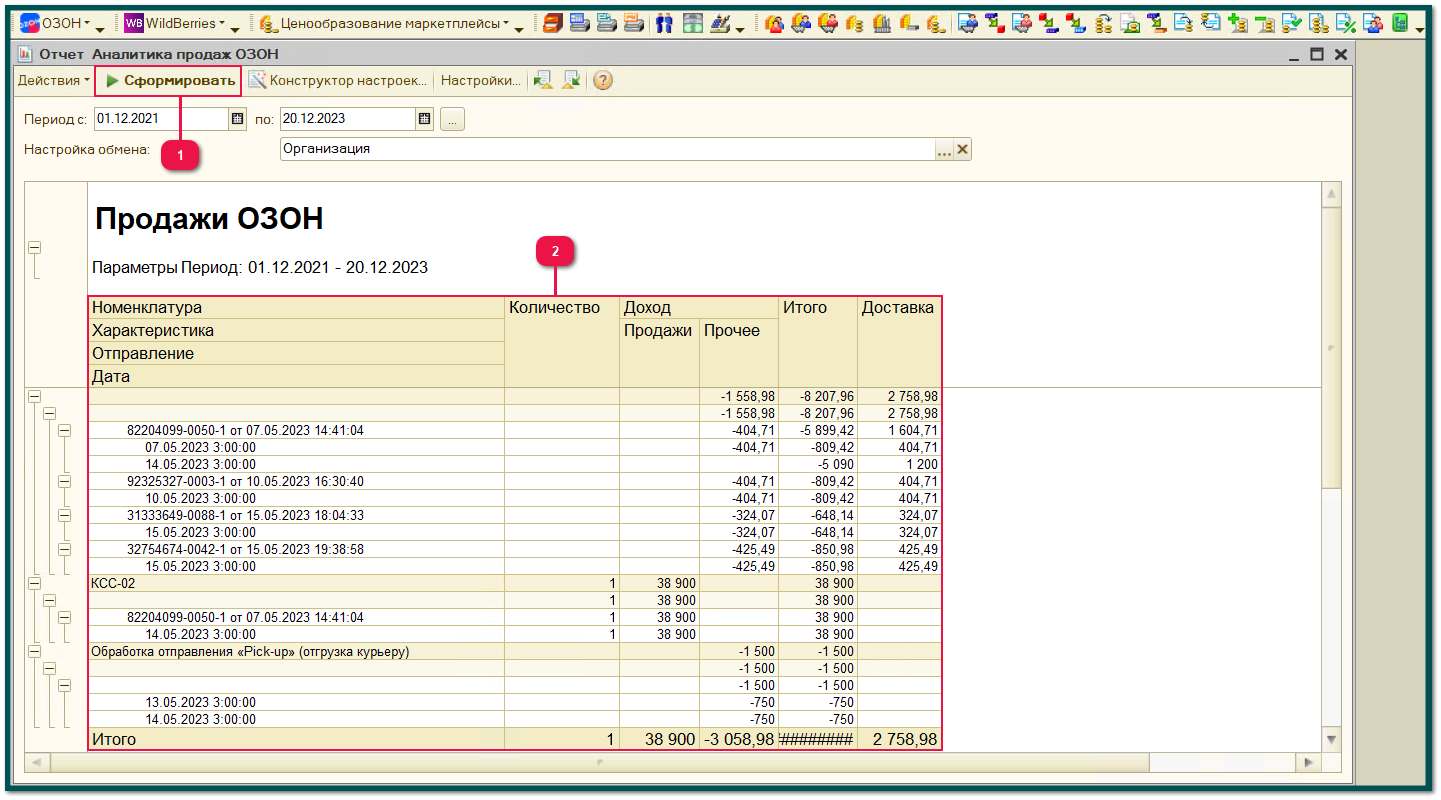The width and height of the screenshot is (1441, 800).
Task: Click the help question mark icon
Action: point(602,81)
